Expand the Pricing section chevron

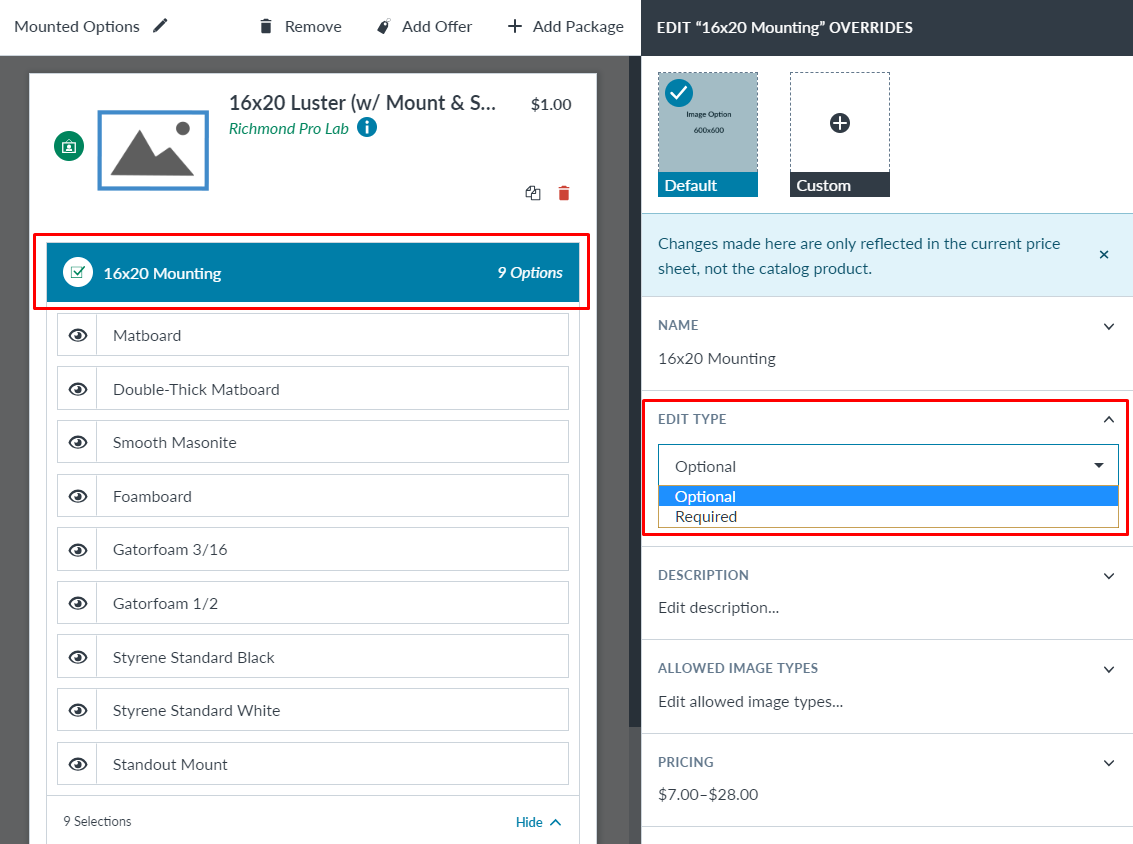tap(1108, 763)
